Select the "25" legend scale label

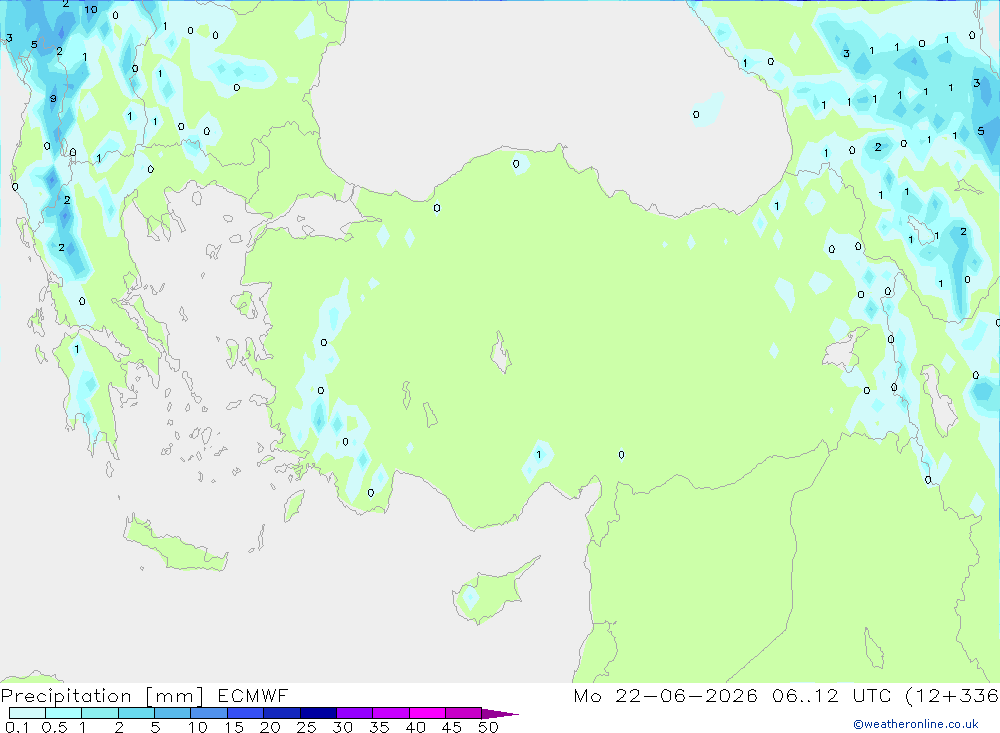[x=306, y=727]
